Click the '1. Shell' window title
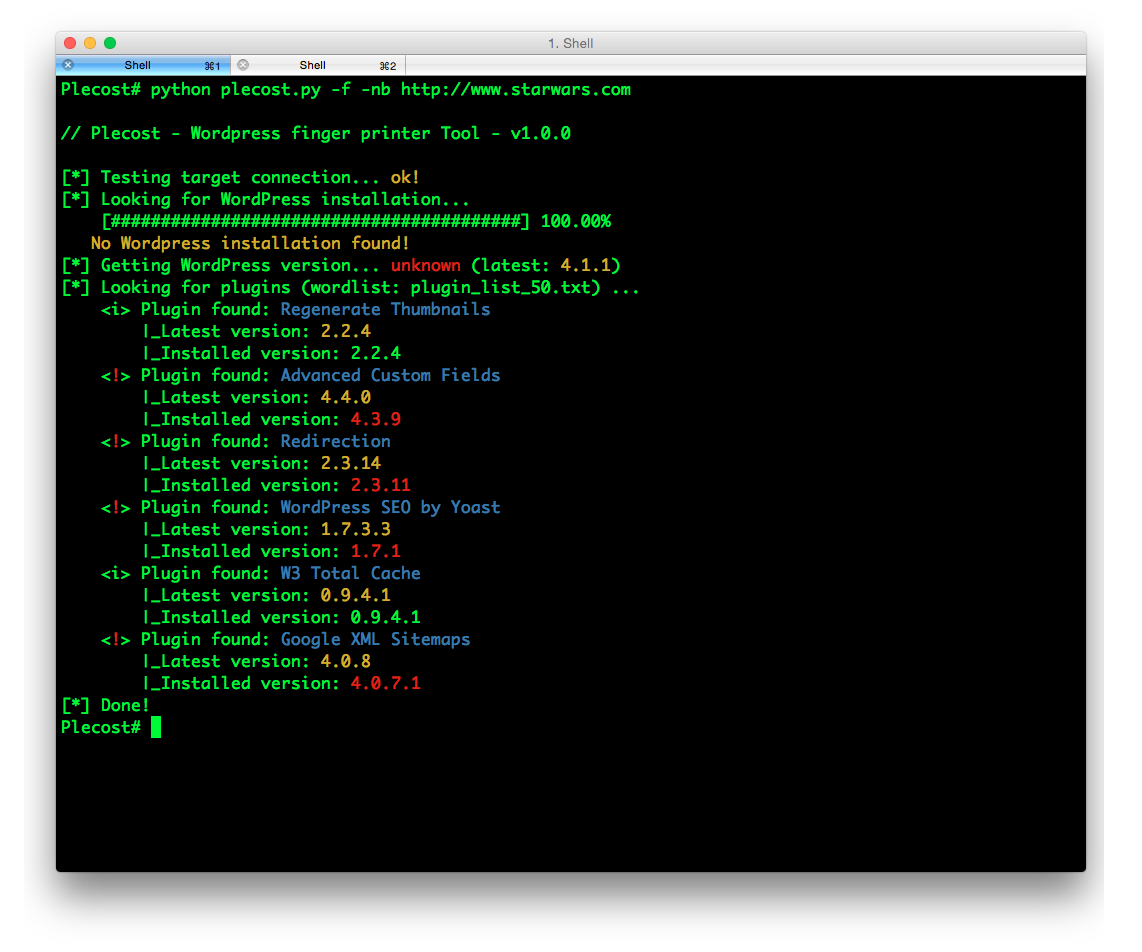The height and width of the screenshot is (952, 1142). click(x=570, y=44)
